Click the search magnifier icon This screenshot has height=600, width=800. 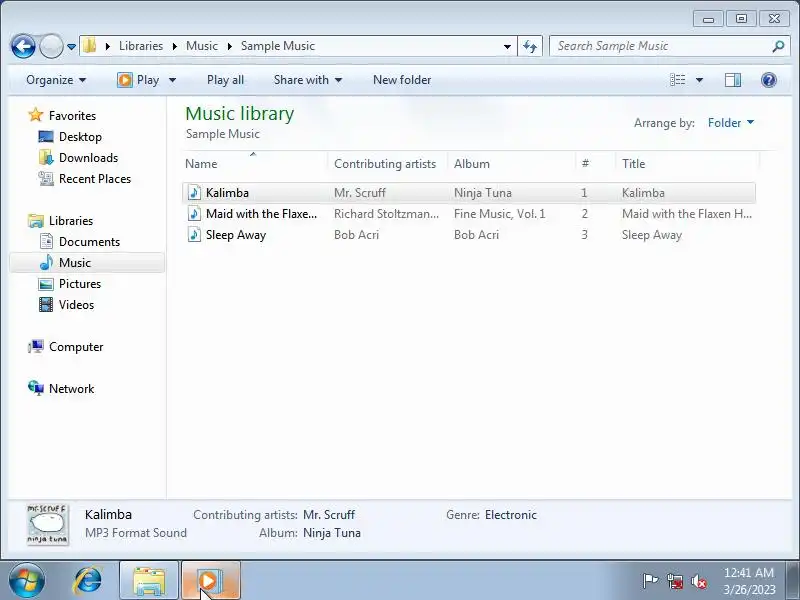(x=778, y=46)
